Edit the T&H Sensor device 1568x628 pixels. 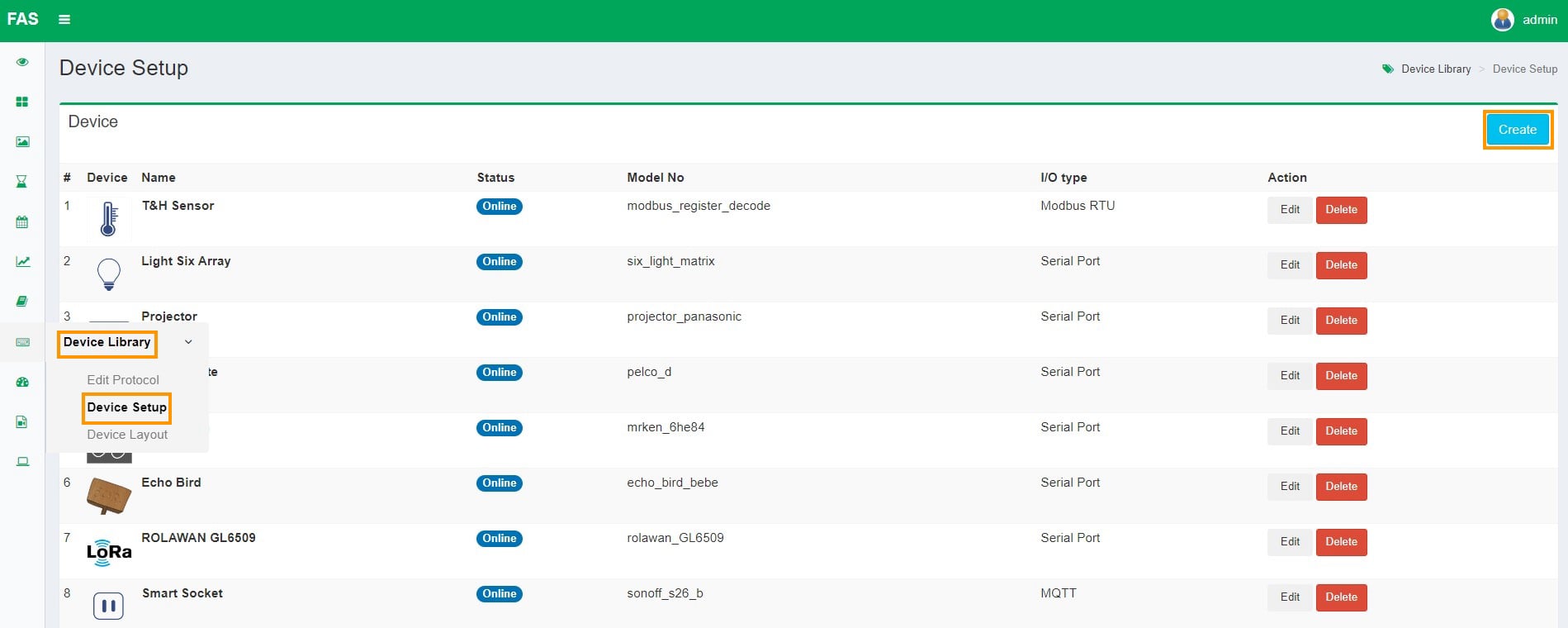point(1289,210)
